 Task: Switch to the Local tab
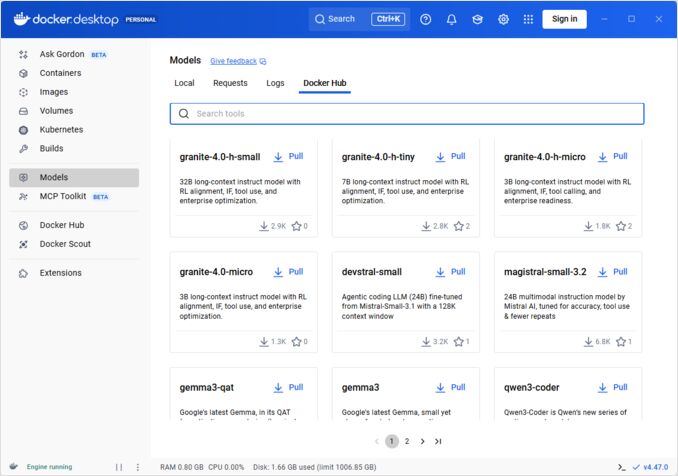pos(184,83)
